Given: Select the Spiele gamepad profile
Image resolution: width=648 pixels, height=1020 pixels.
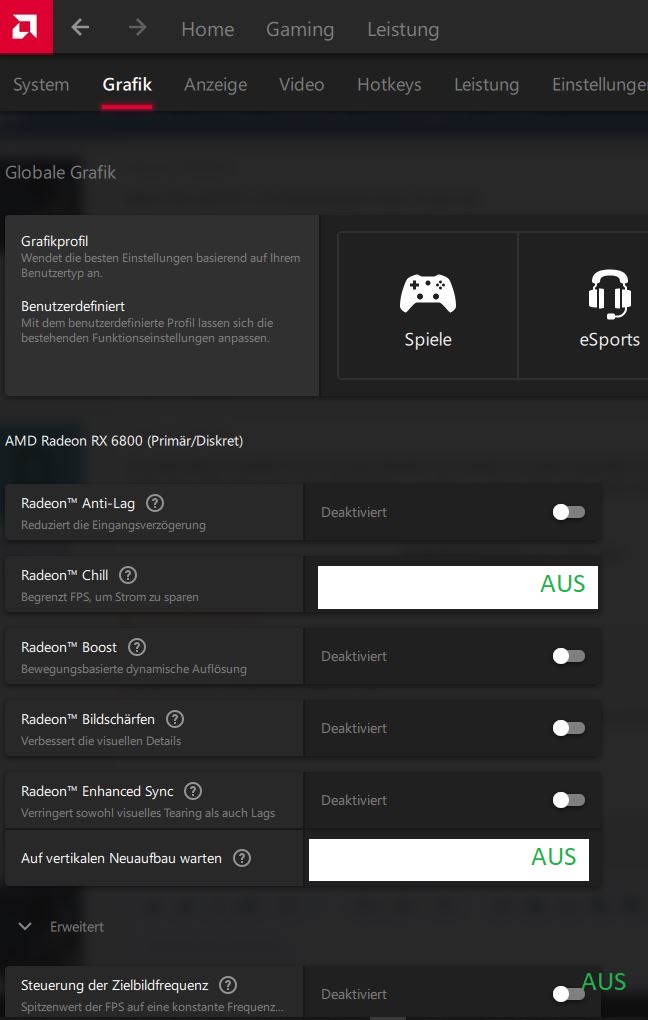Looking at the screenshot, I should [x=428, y=306].
